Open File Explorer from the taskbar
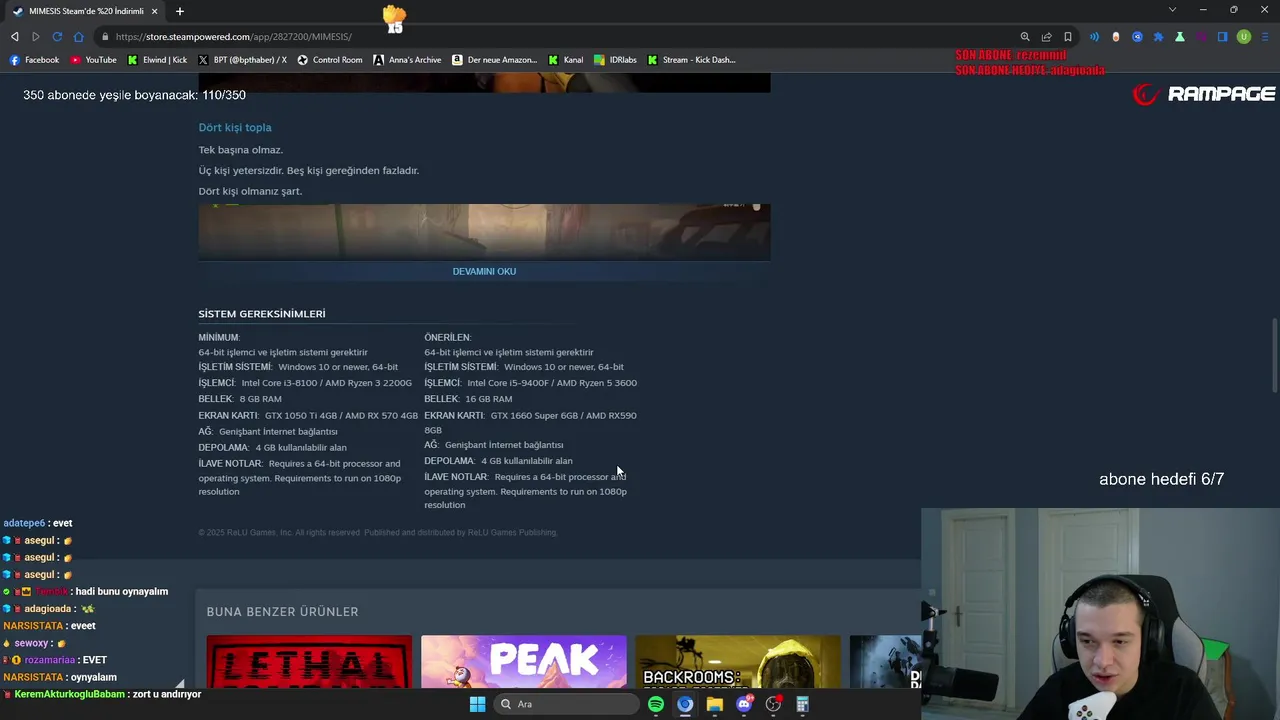The width and height of the screenshot is (1280, 720). pyautogui.click(x=714, y=704)
